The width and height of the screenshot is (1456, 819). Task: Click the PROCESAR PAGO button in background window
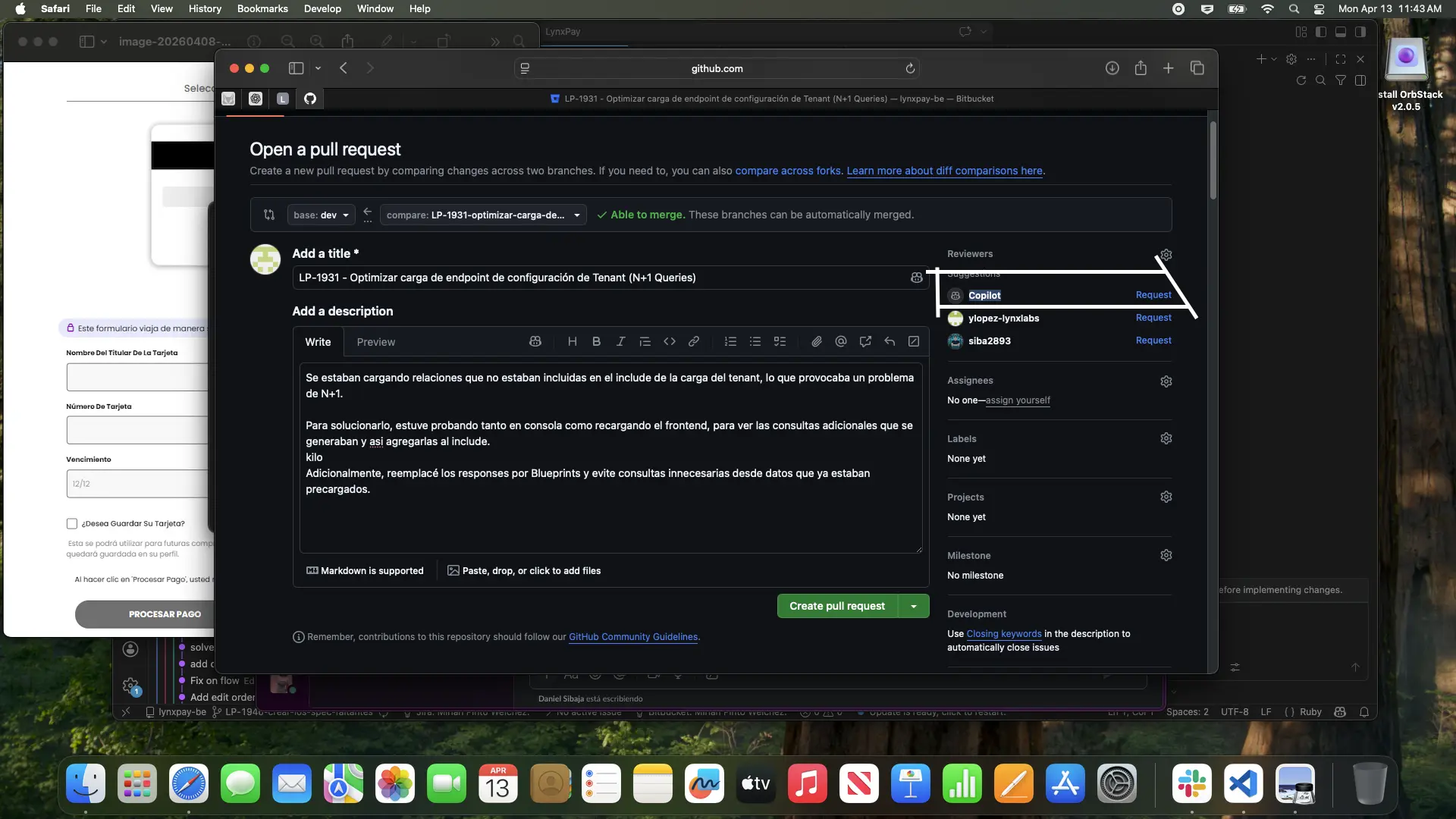(144, 614)
